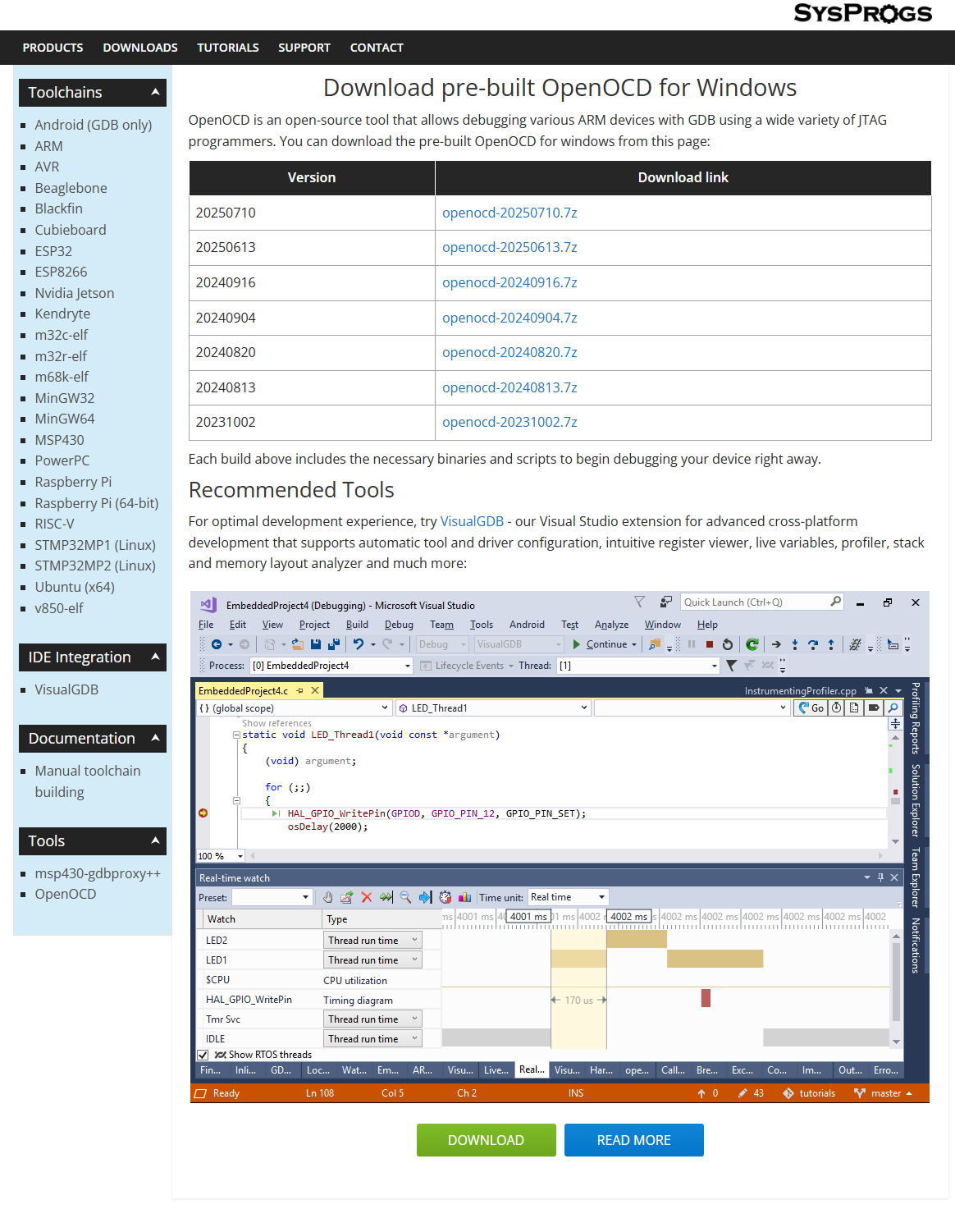Click the 4001 ms timeline marker label

point(529,917)
